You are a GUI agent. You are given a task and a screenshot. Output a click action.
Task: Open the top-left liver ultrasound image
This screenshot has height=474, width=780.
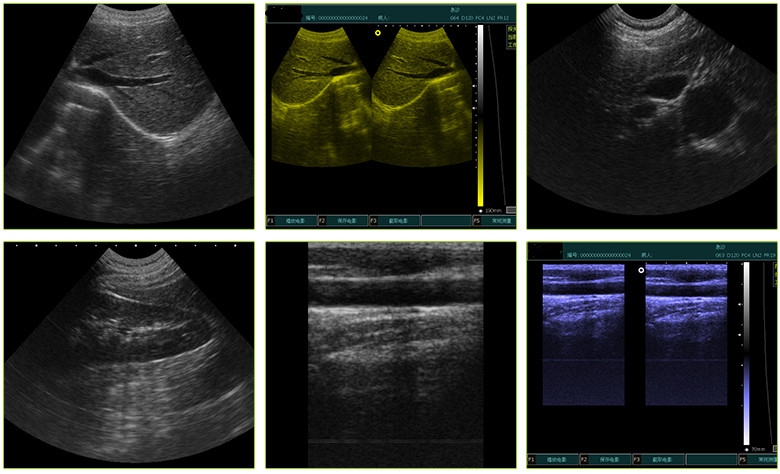click(129, 116)
